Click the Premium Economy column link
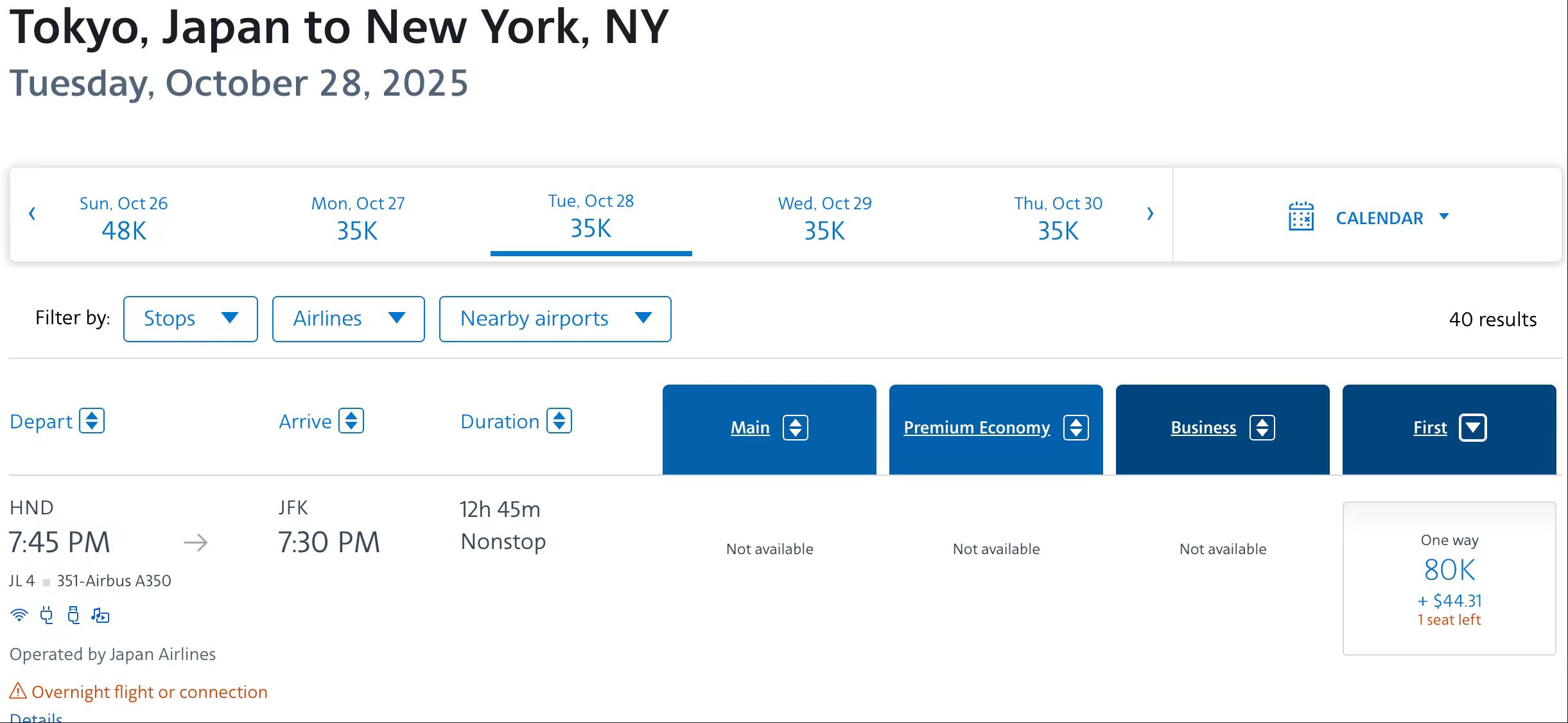 [x=977, y=428]
